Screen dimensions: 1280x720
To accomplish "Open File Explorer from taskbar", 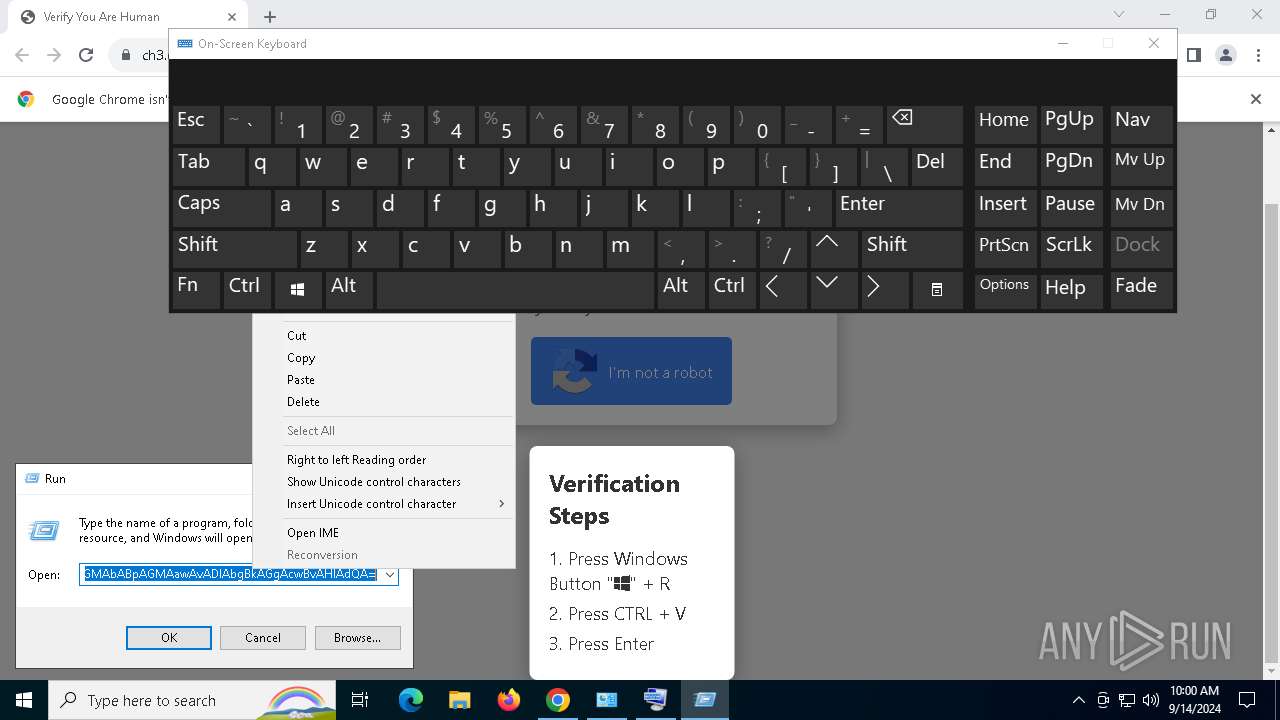I will coord(459,700).
